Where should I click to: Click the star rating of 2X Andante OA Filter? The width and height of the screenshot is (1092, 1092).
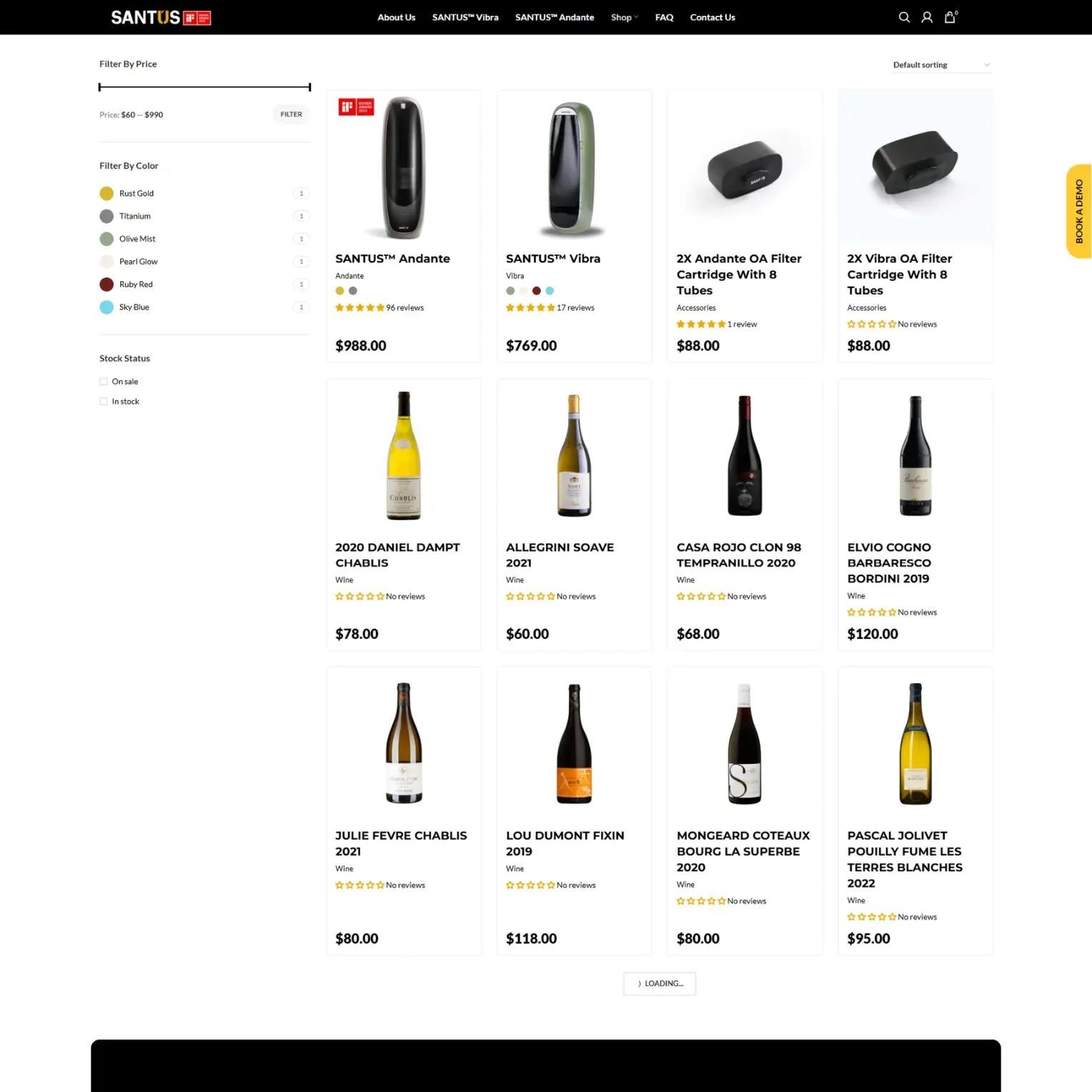pos(701,324)
